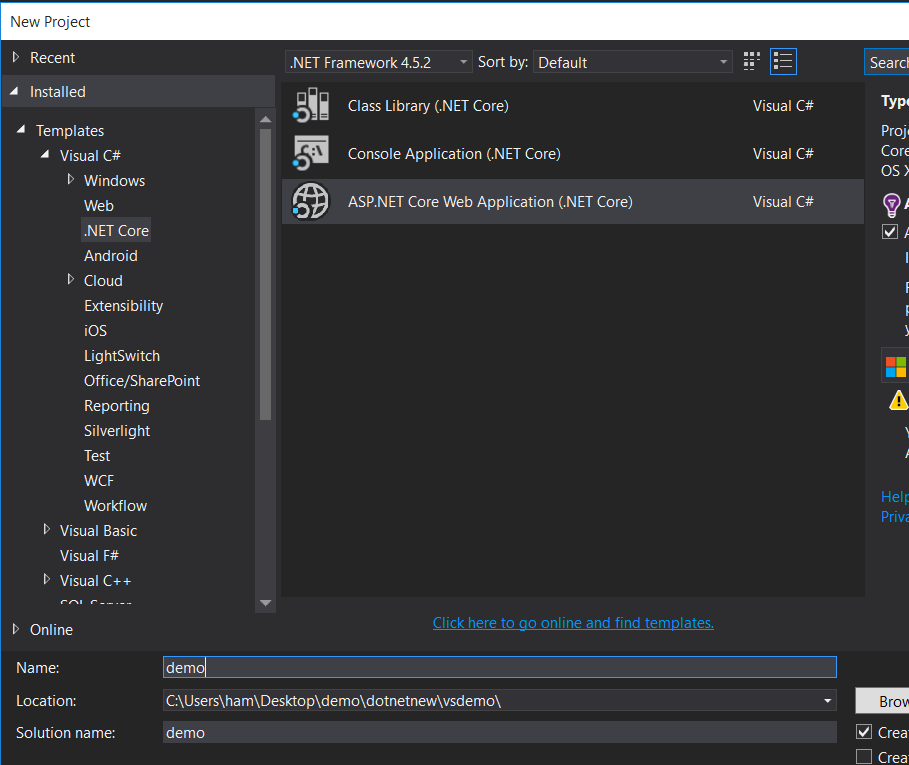Click the tree scrollbar down arrow

(266, 603)
